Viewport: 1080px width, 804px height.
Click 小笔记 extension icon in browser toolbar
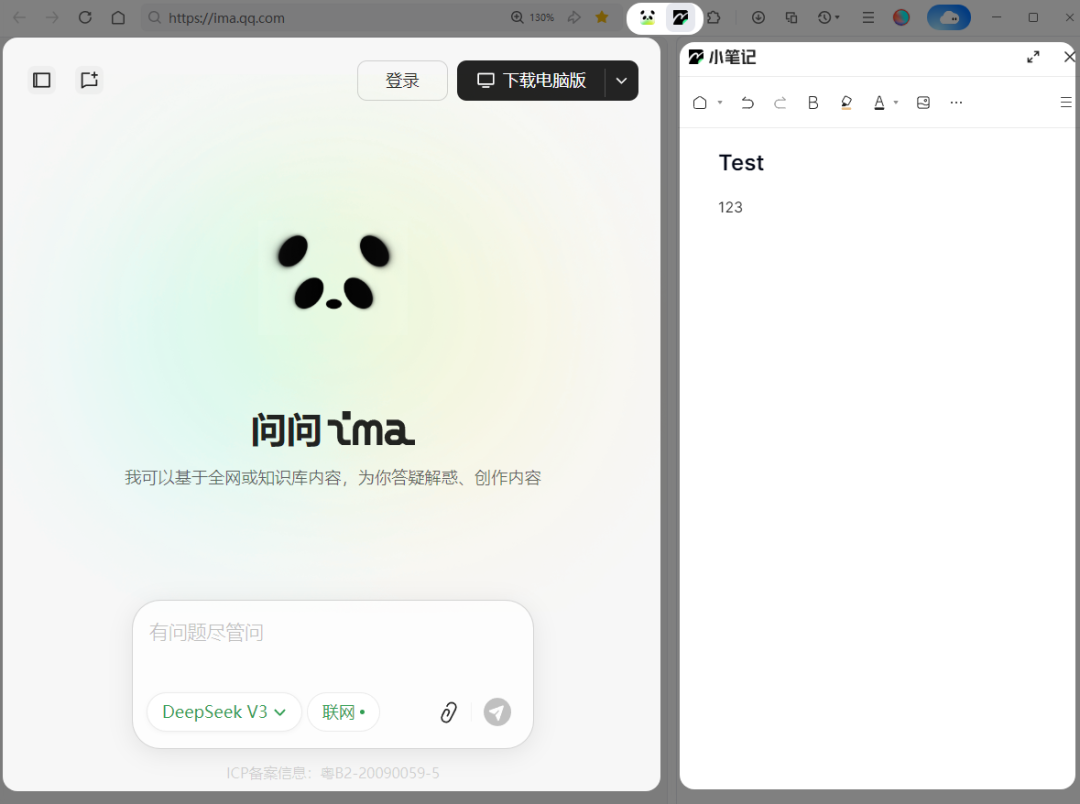point(681,18)
